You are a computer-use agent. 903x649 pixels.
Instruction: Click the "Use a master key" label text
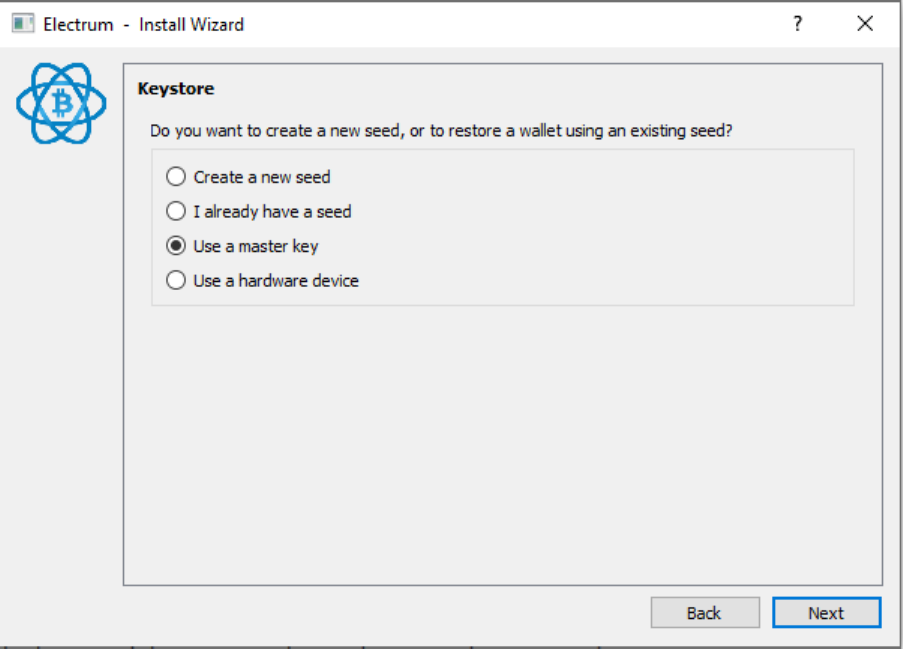(256, 246)
